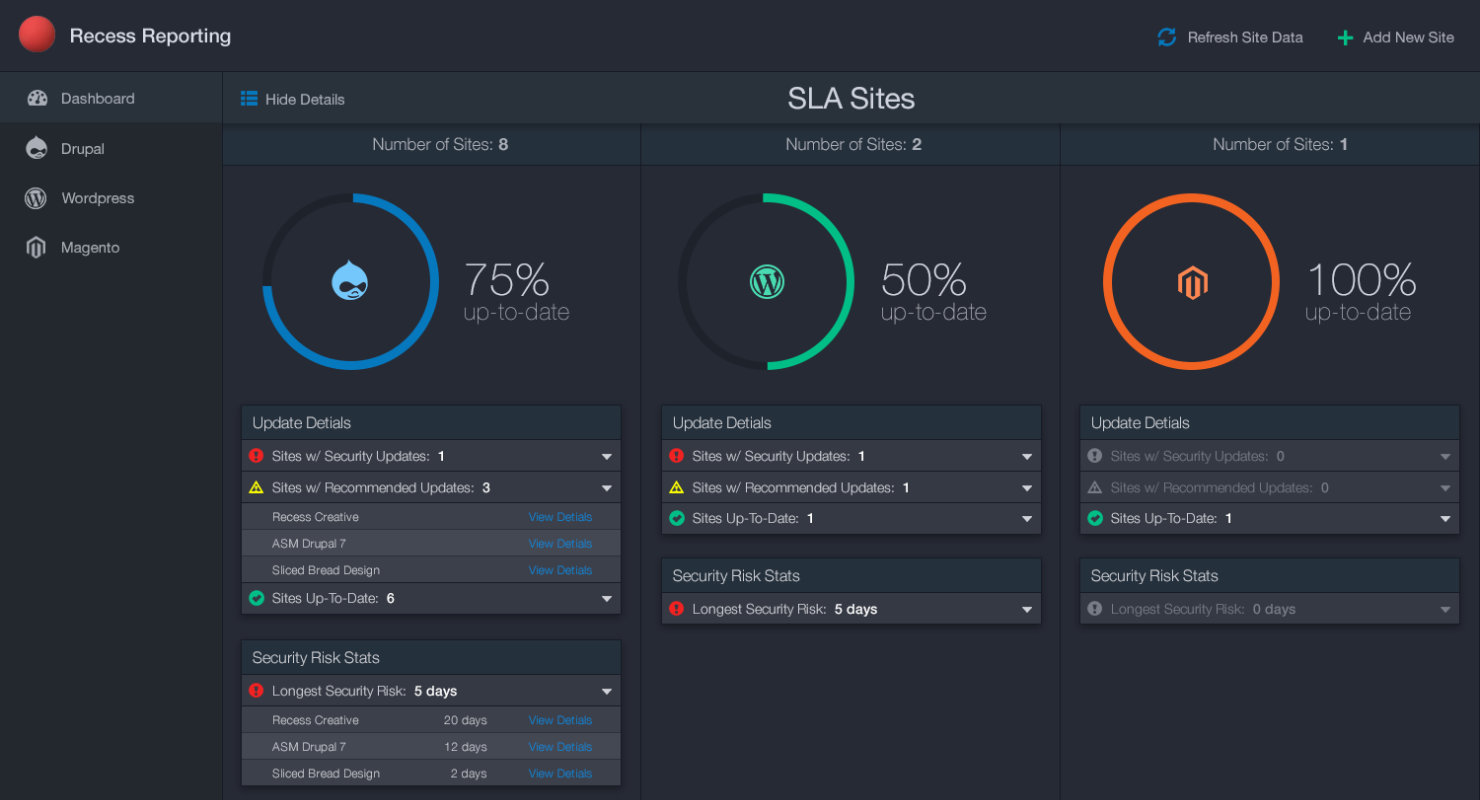
Task: Click the grey warning icon for Magento recommended updates
Action: pos(1095,488)
